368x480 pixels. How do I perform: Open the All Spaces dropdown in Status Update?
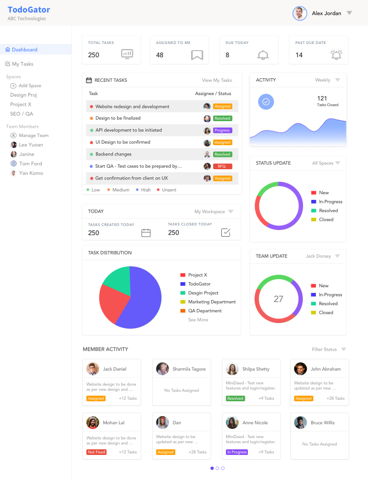point(326,163)
